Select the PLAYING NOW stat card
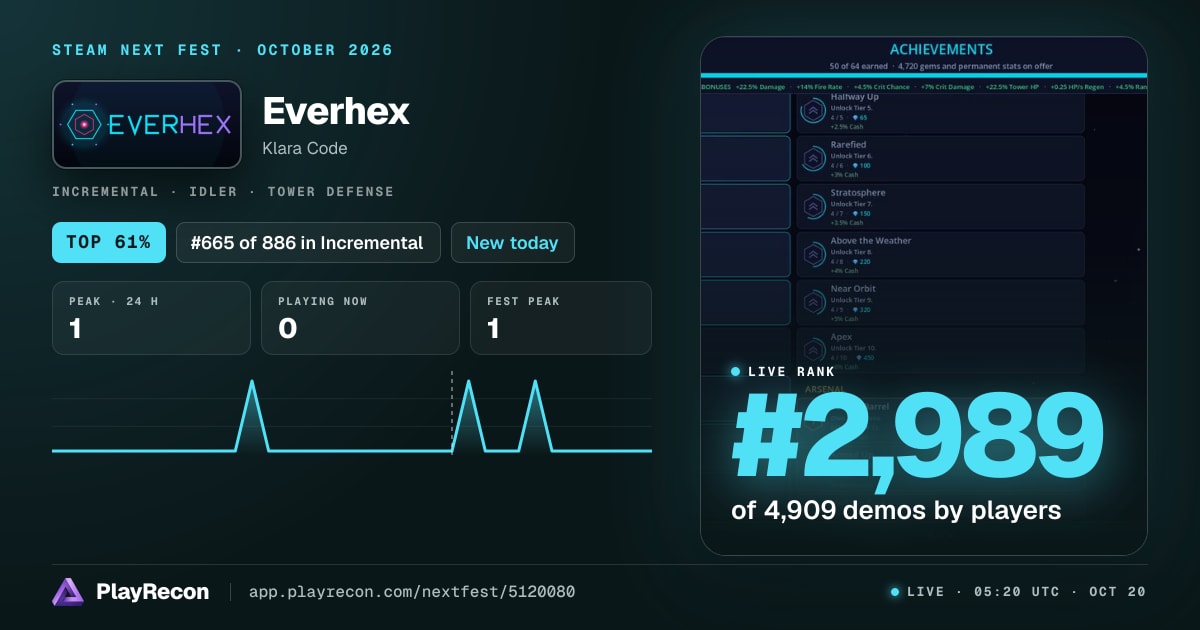This screenshot has height=630, width=1200. [x=360, y=318]
